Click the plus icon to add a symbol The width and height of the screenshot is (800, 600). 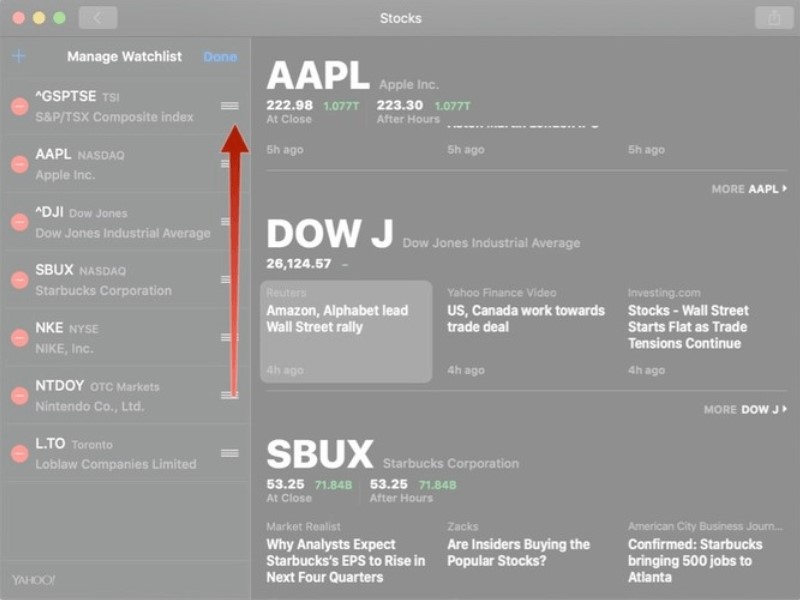18,56
